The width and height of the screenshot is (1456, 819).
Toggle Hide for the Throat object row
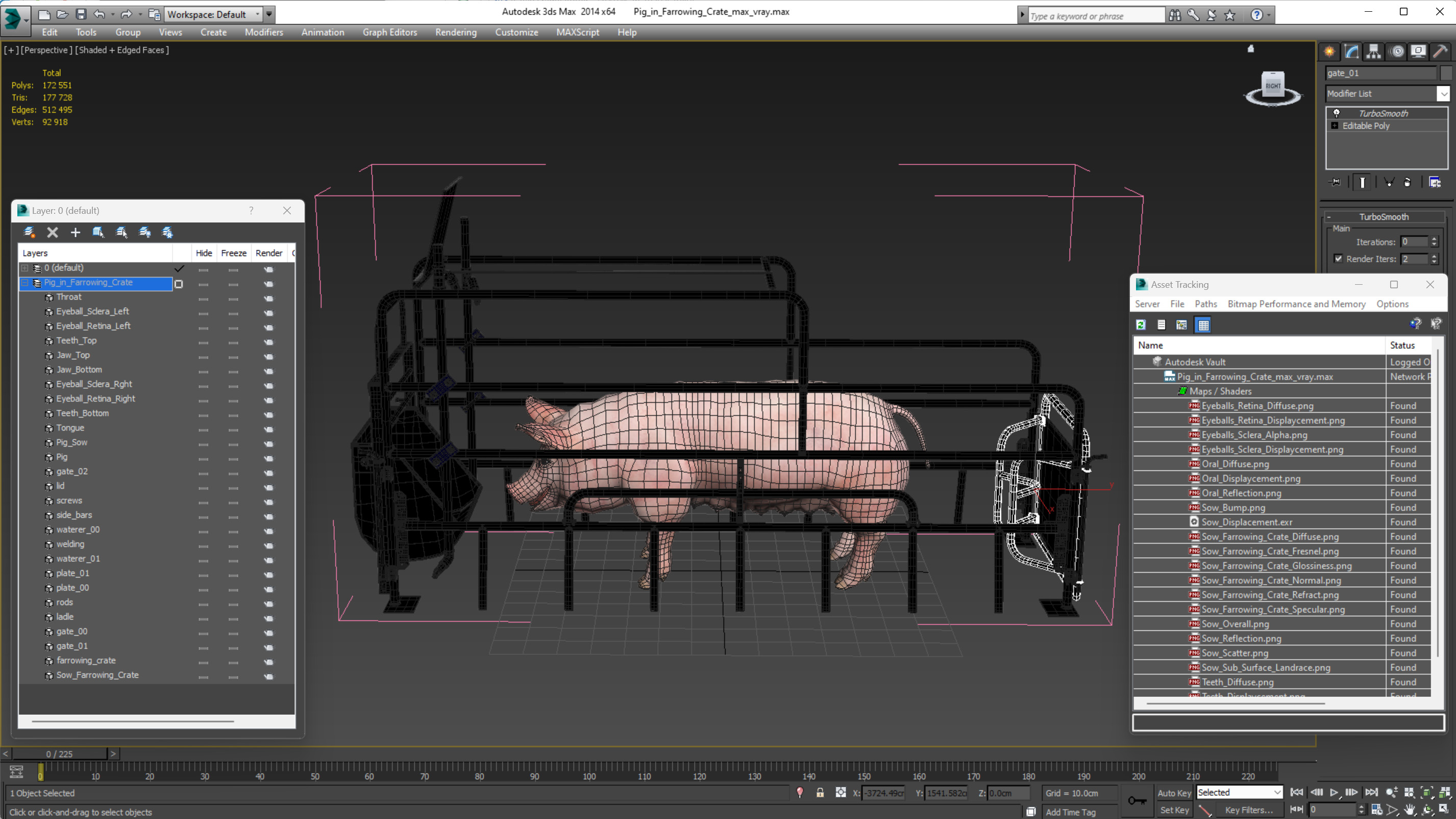click(x=204, y=299)
